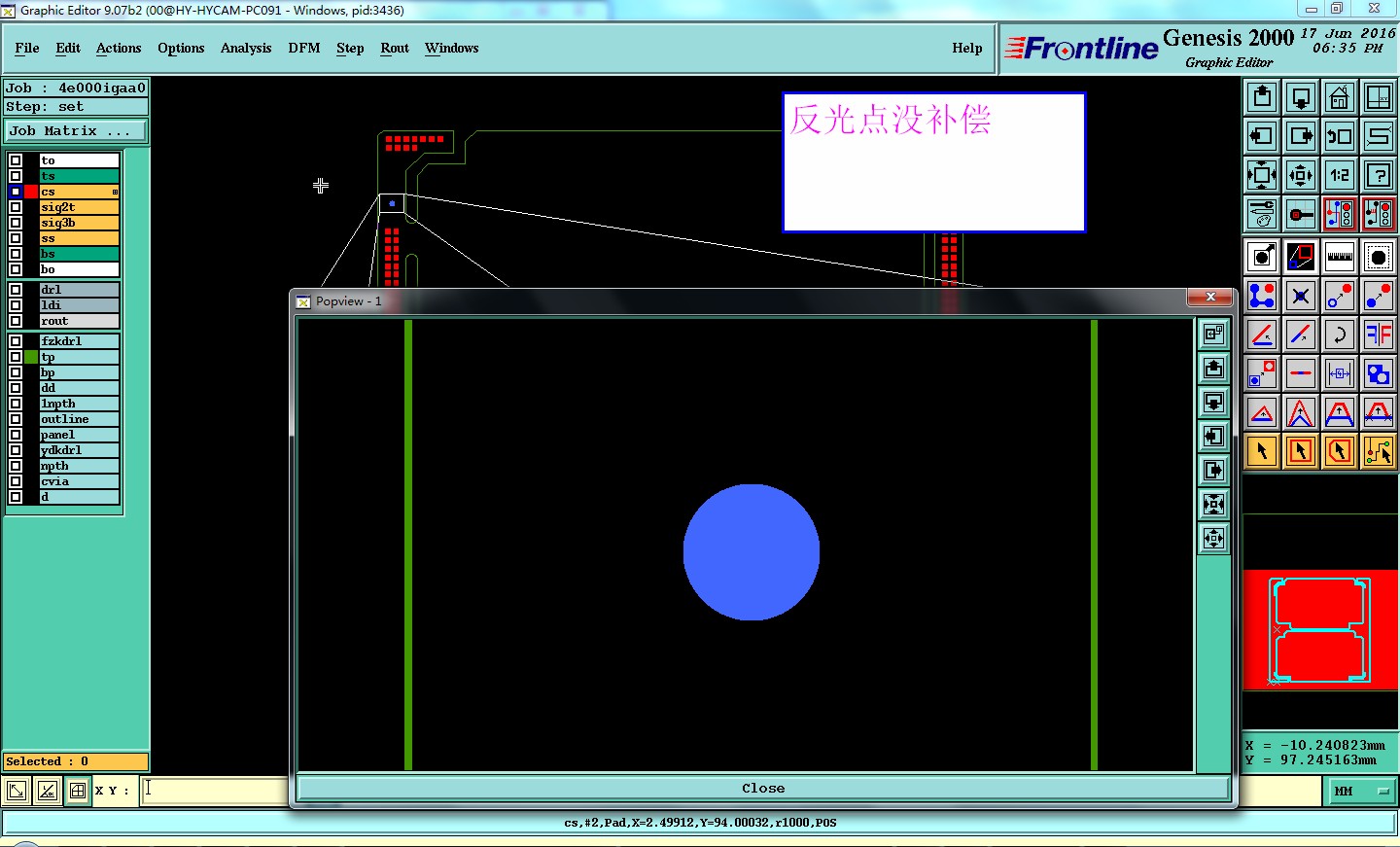This screenshot has width=1400, height=847.
Task: Click Popview pan right icon
Action: (x=1214, y=471)
